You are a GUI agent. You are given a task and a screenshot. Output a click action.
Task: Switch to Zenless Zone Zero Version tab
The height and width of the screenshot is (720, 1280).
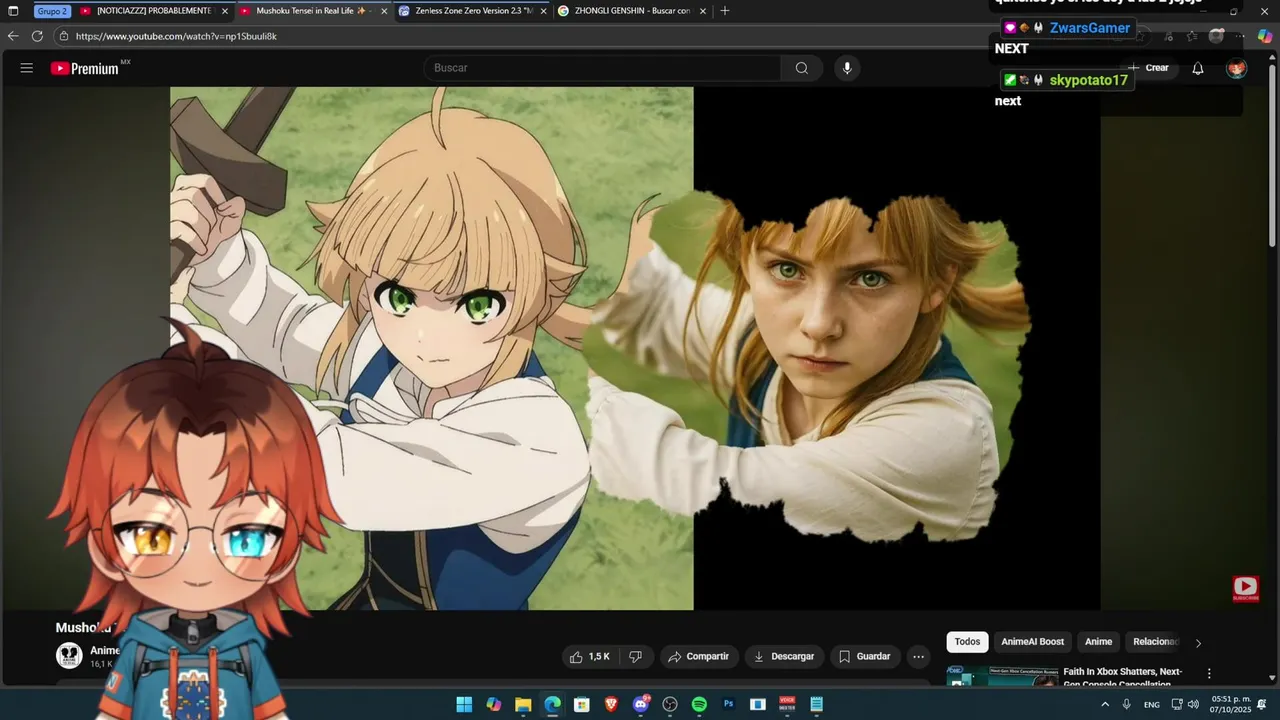[x=472, y=11]
